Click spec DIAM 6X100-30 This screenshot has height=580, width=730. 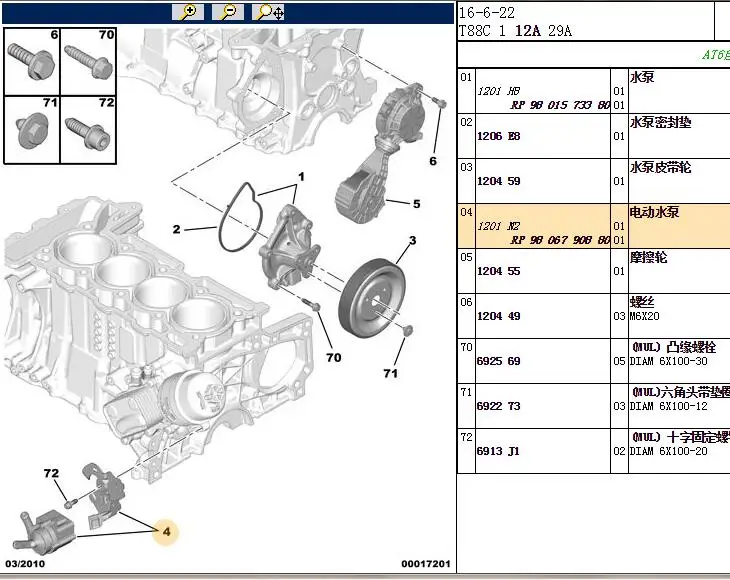(x=669, y=361)
